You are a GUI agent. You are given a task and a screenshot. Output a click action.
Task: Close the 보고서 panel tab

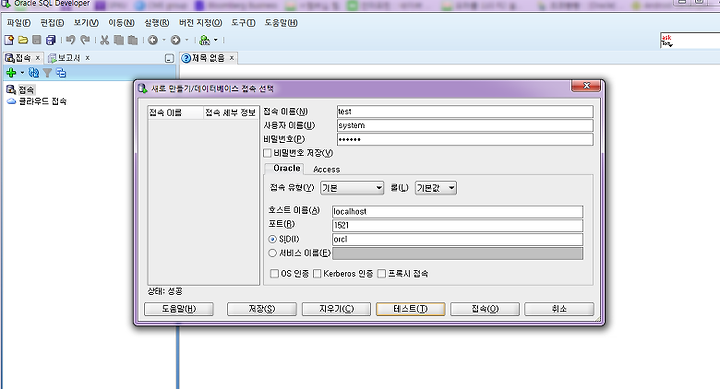click(87, 58)
